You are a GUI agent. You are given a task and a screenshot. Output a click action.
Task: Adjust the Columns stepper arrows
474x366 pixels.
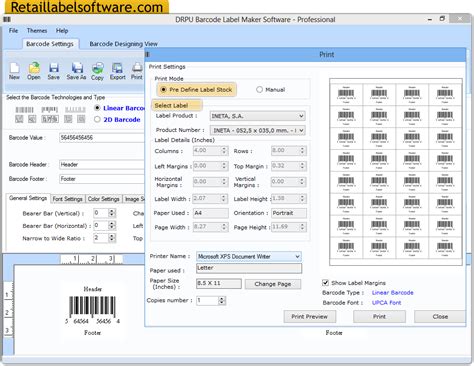pos(224,151)
